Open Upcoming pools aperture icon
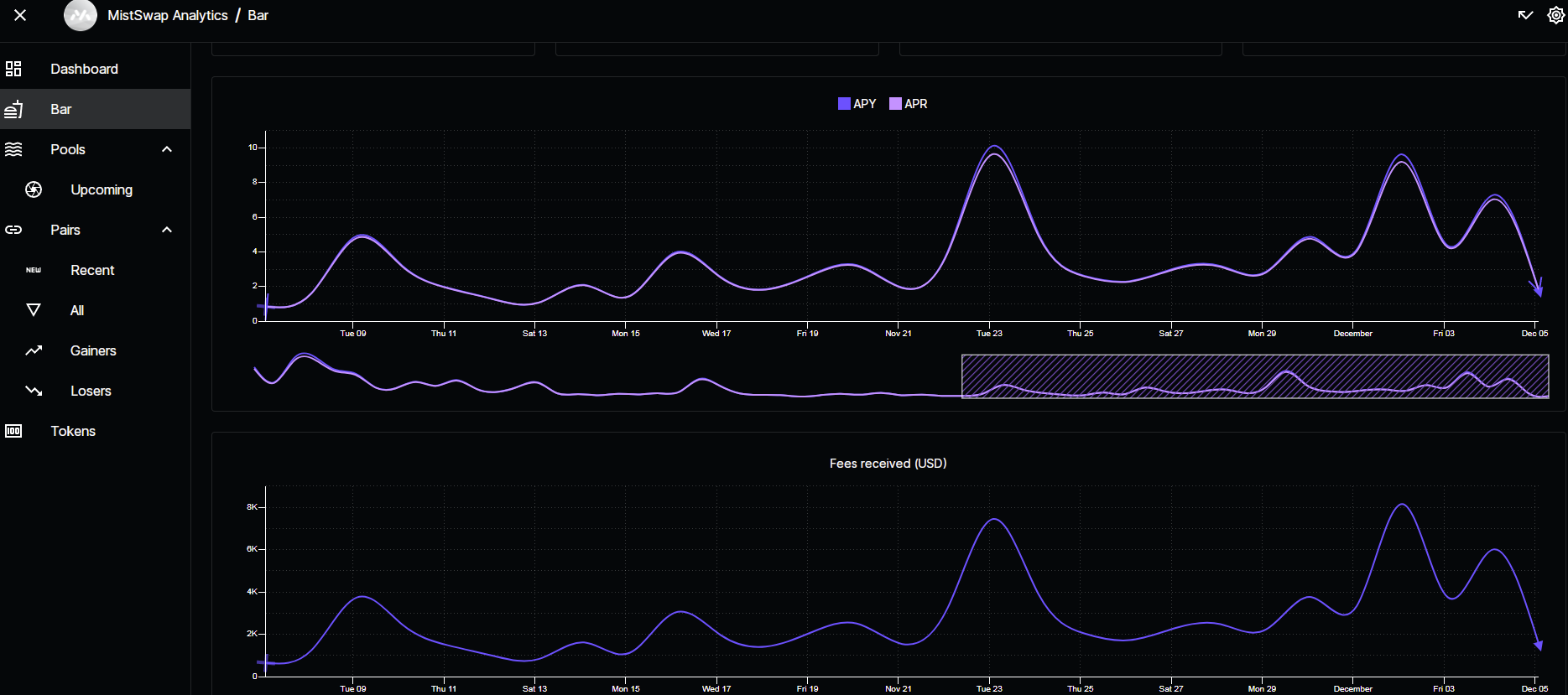1568x695 pixels. click(34, 189)
